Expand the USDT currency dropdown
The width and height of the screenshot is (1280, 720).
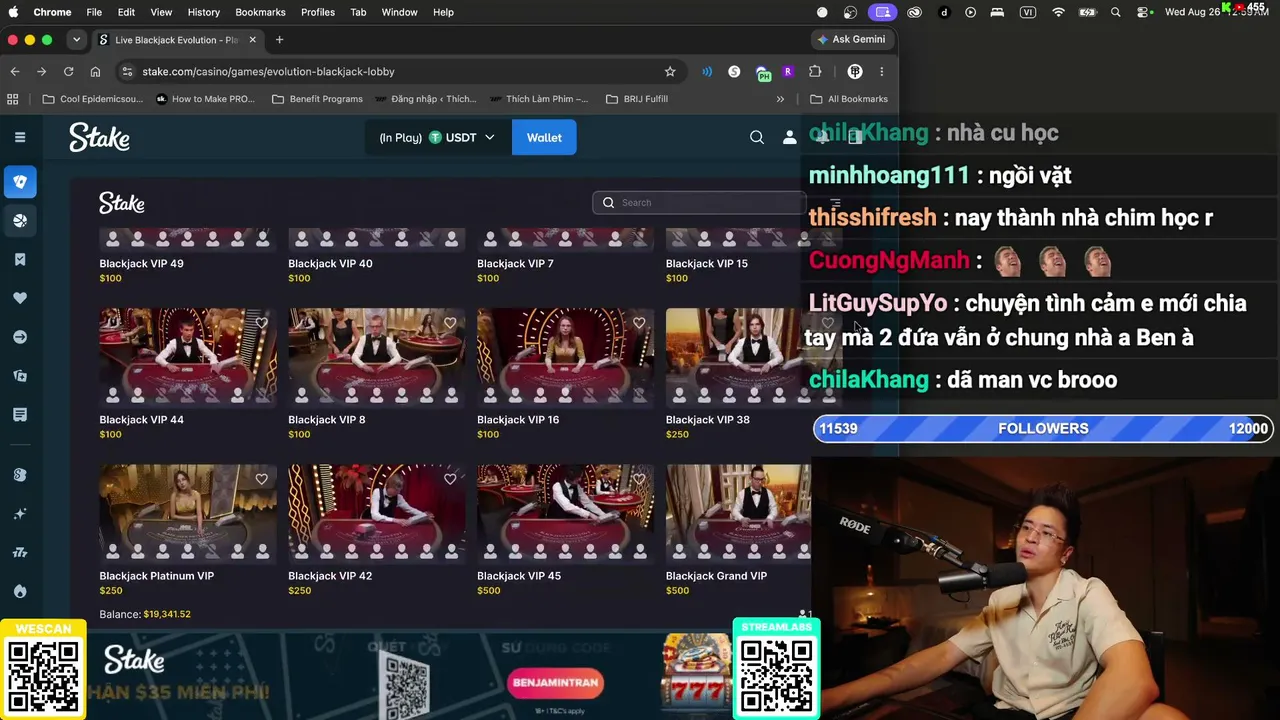(489, 137)
